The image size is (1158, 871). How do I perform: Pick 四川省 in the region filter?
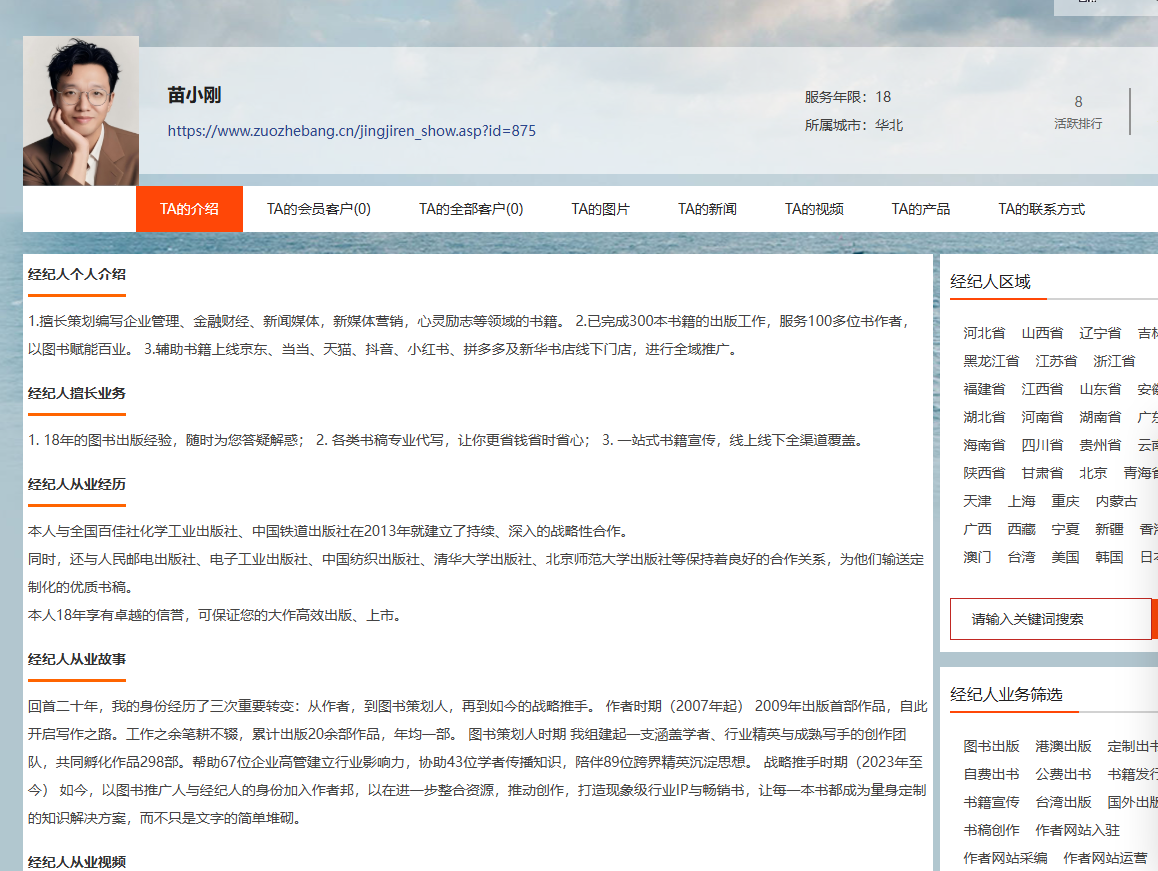[x=1041, y=445]
